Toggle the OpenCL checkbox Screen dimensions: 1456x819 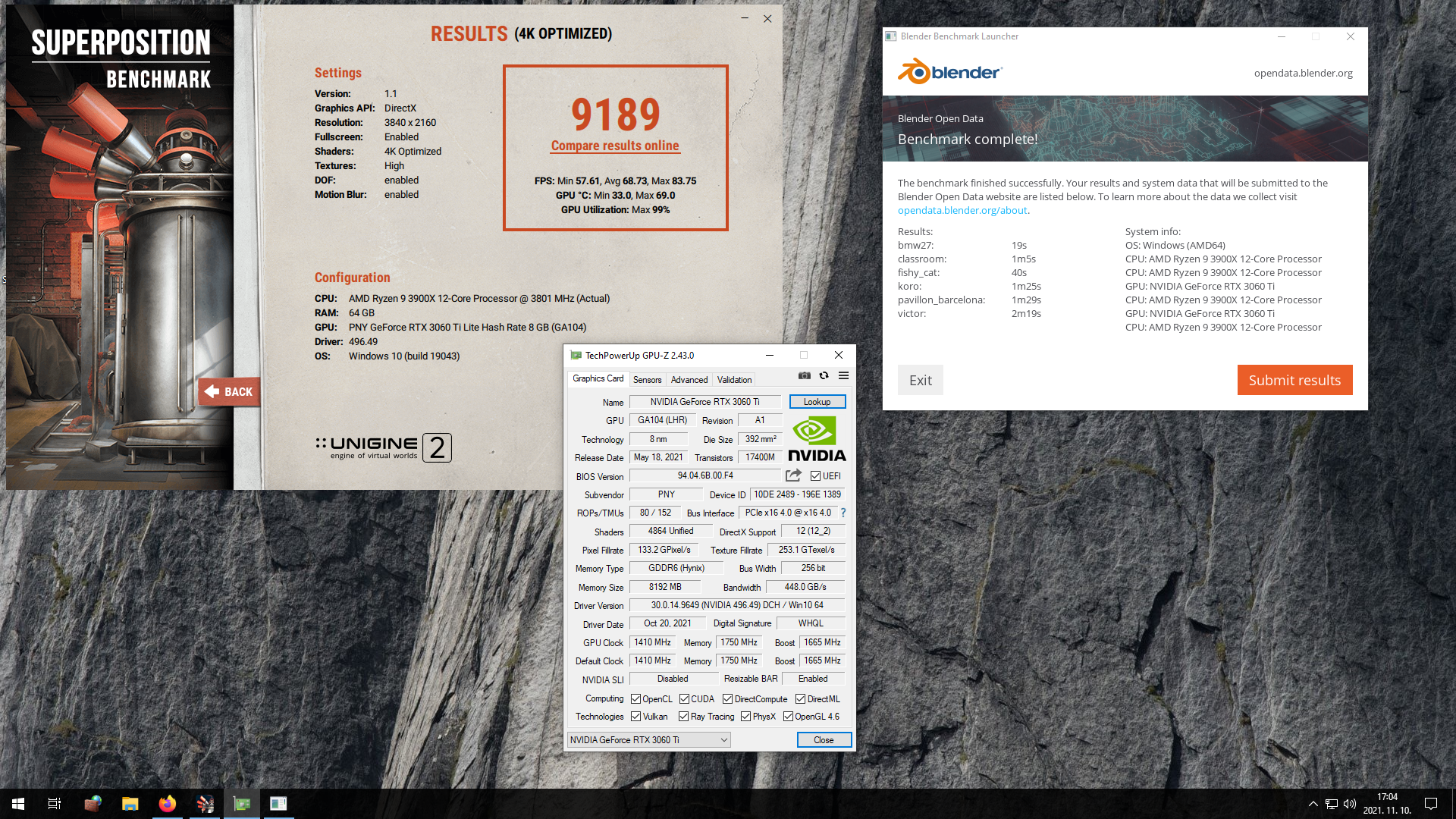[x=635, y=699]
